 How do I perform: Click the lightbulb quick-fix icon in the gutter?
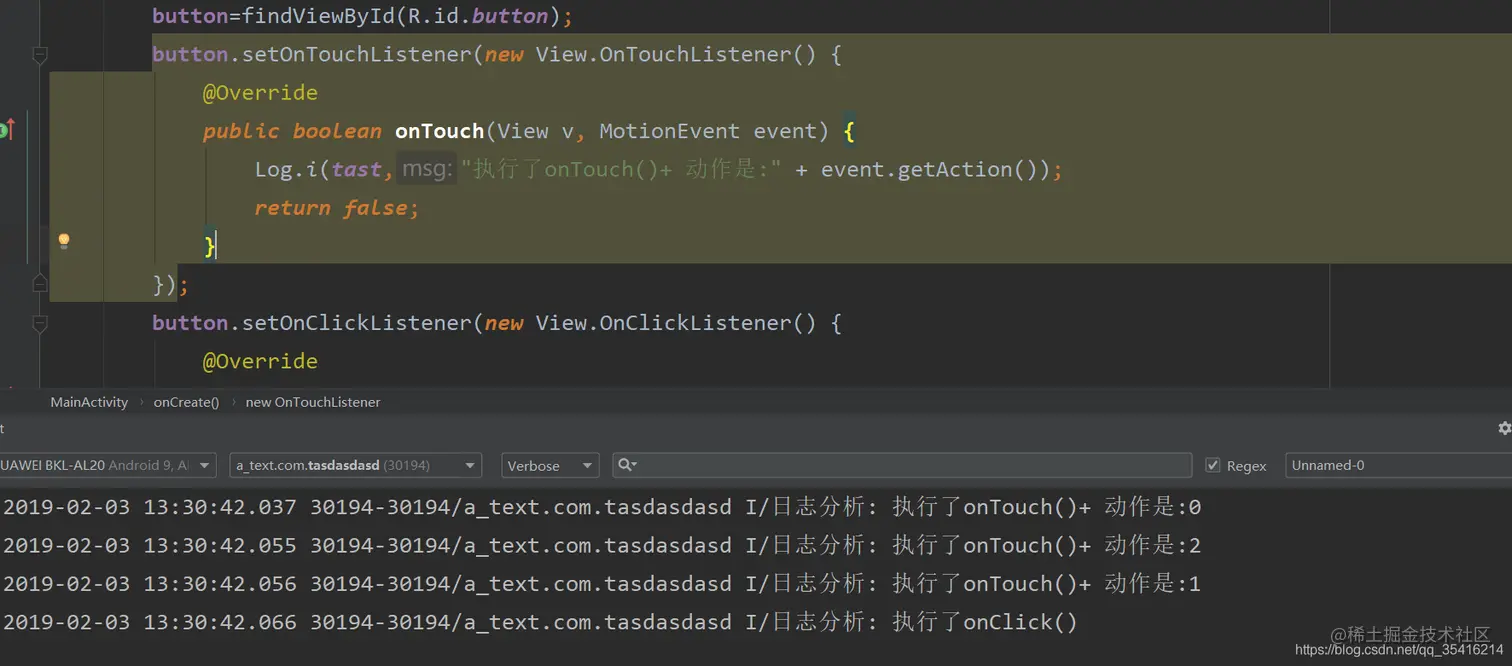tap(64, 241)
